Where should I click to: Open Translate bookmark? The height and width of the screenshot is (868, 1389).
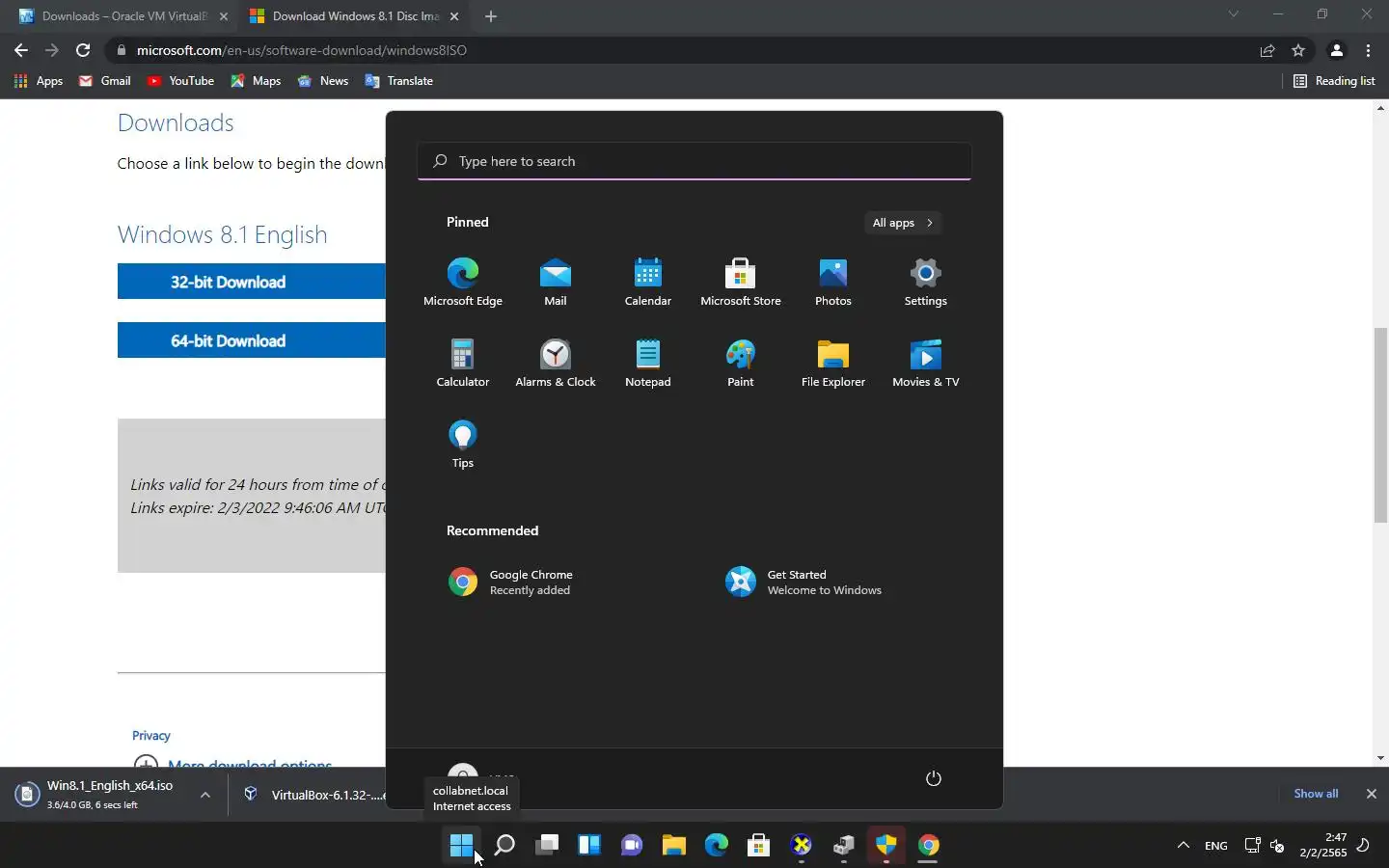click(x=399, y=81)
